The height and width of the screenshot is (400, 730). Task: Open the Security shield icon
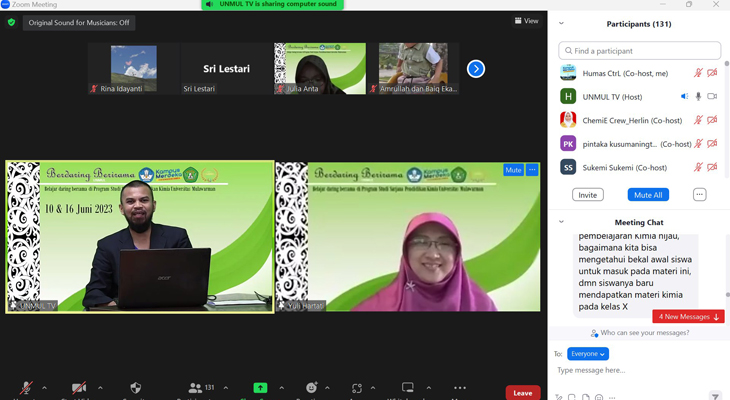(x=136, y=388)
